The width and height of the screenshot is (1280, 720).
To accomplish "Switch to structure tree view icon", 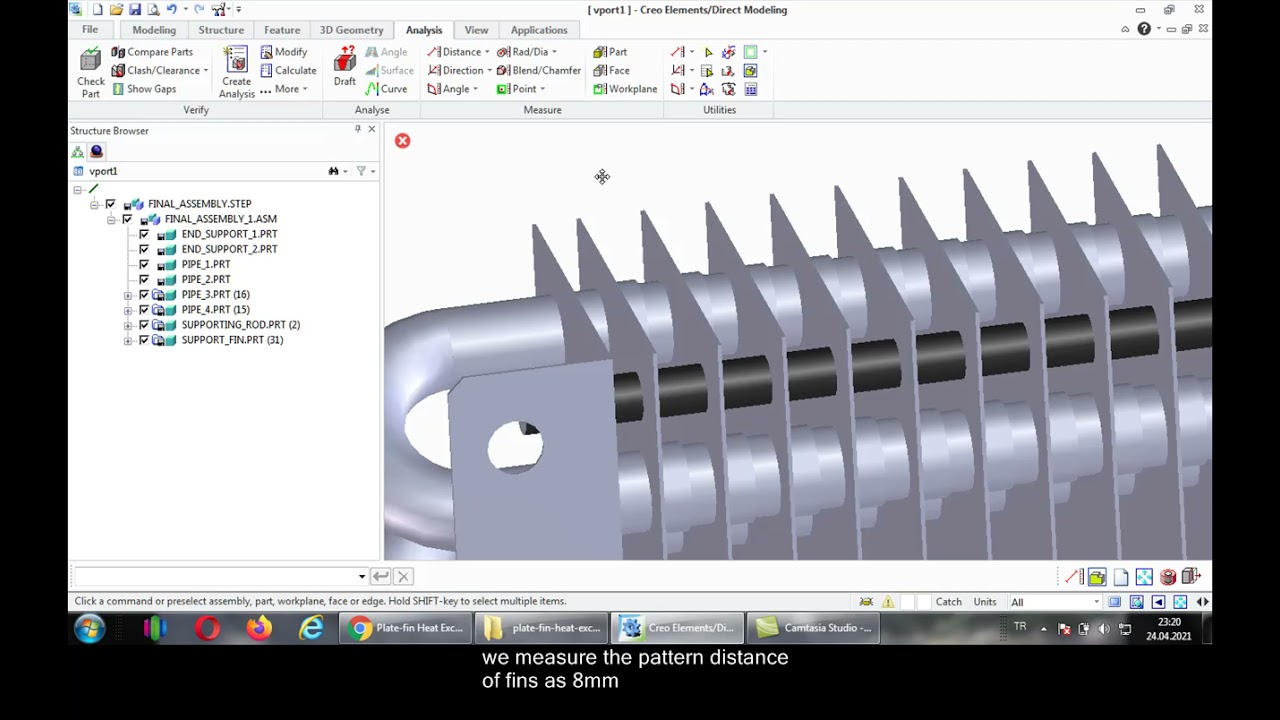I will pos(77,152).
